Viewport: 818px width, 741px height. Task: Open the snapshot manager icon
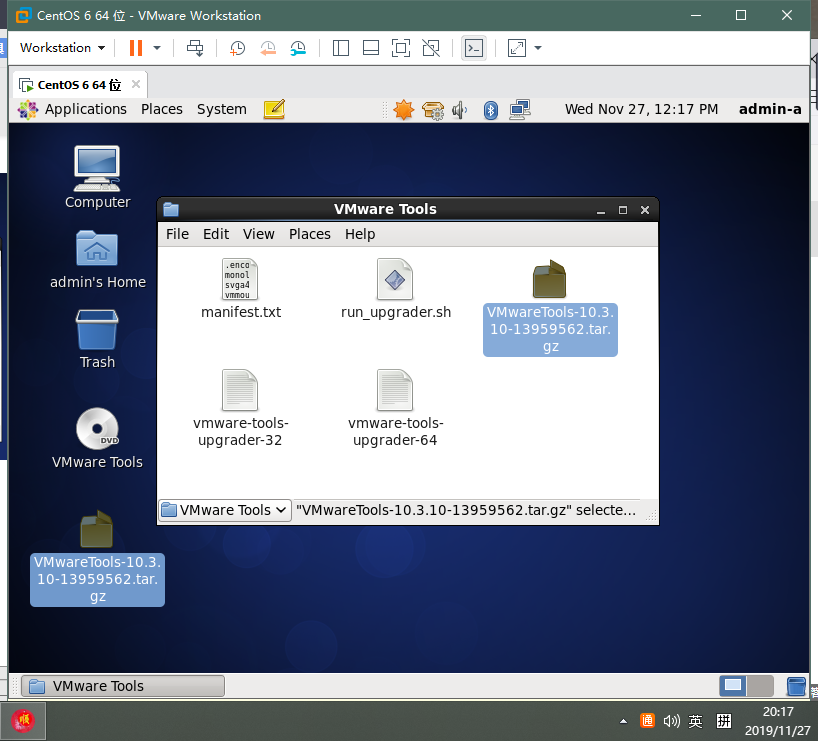[x=298, y=49]
